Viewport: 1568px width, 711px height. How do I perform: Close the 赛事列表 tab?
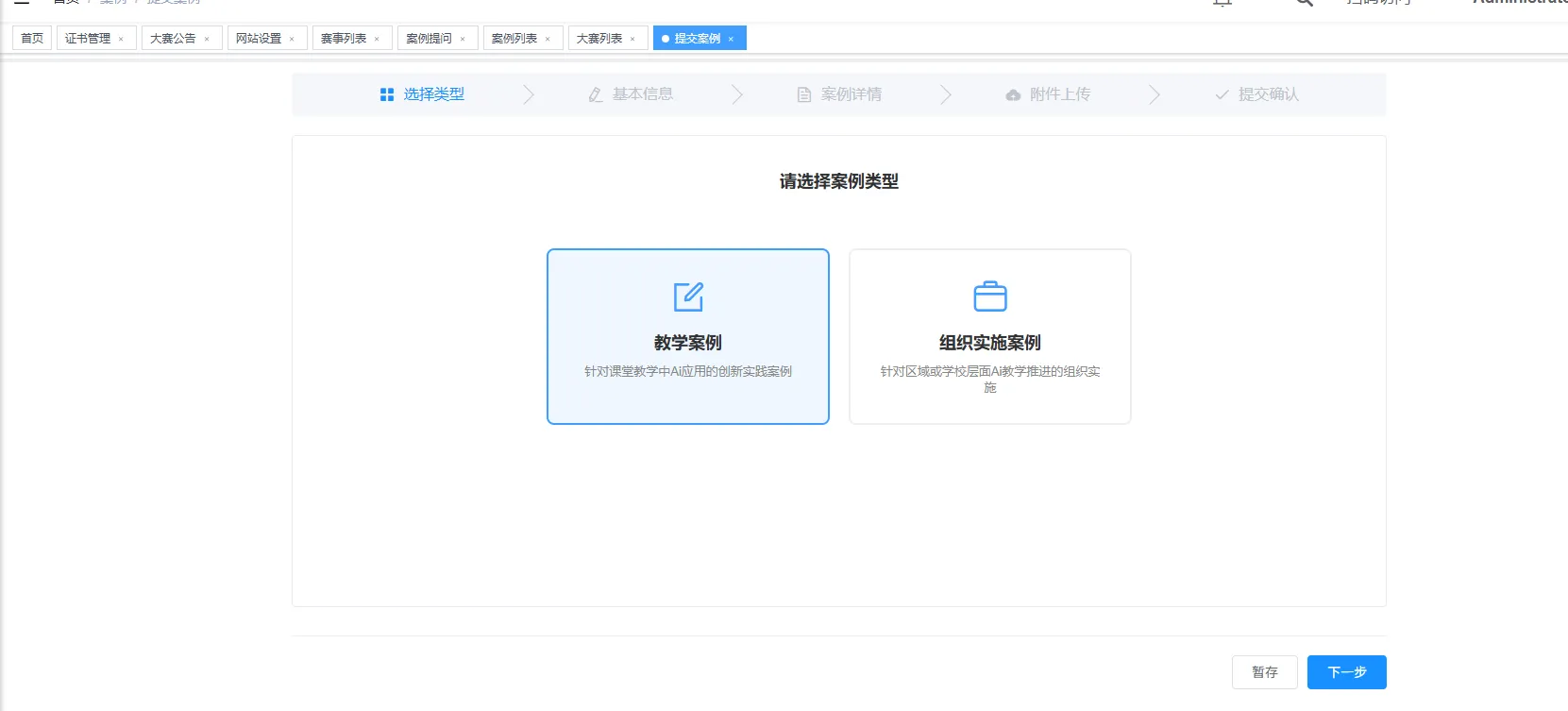pyautogui.click(x=377, y=39)
